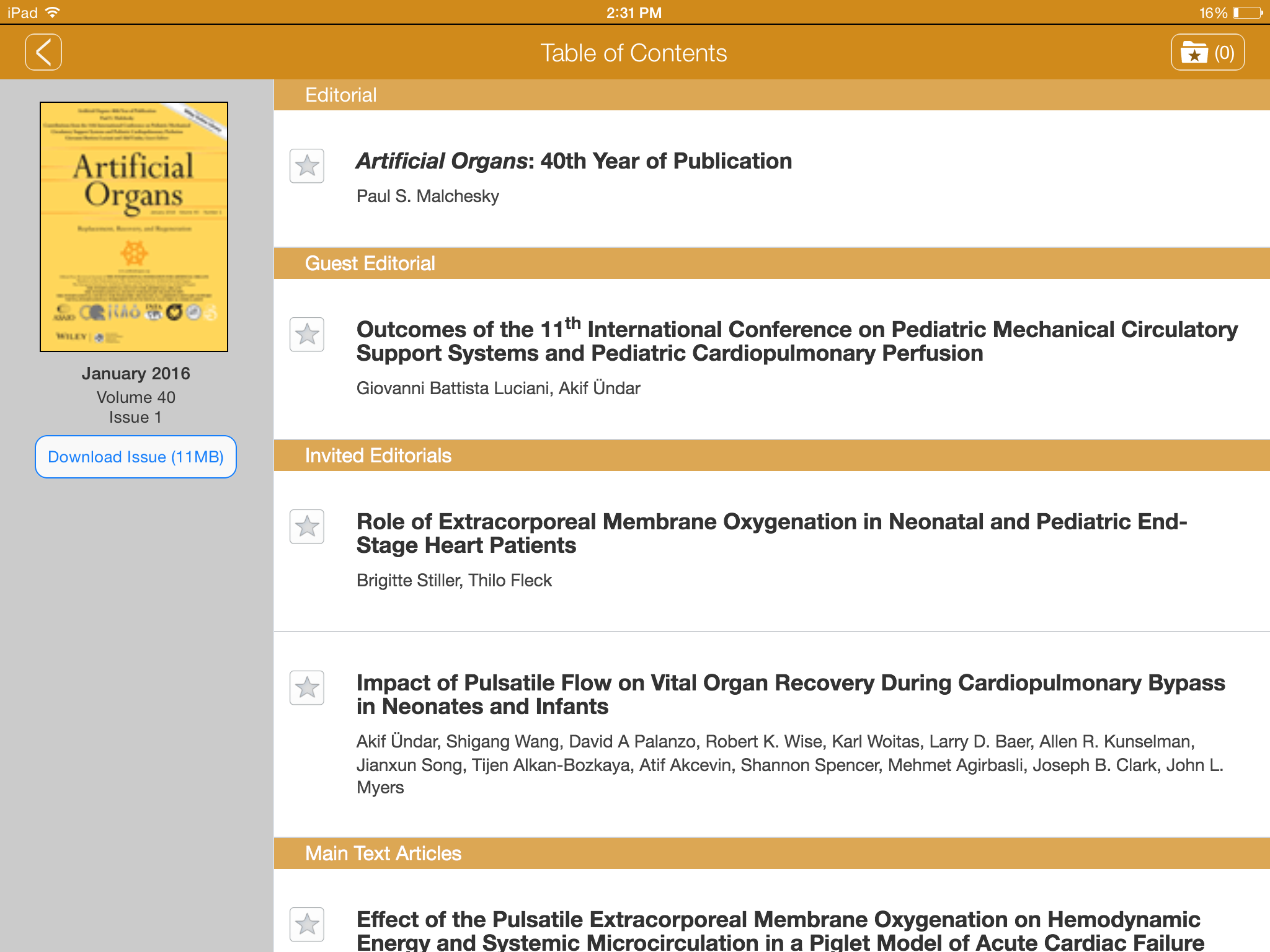Click Download Issue (11MB) button
The image size is (1270, 952).
136,457
